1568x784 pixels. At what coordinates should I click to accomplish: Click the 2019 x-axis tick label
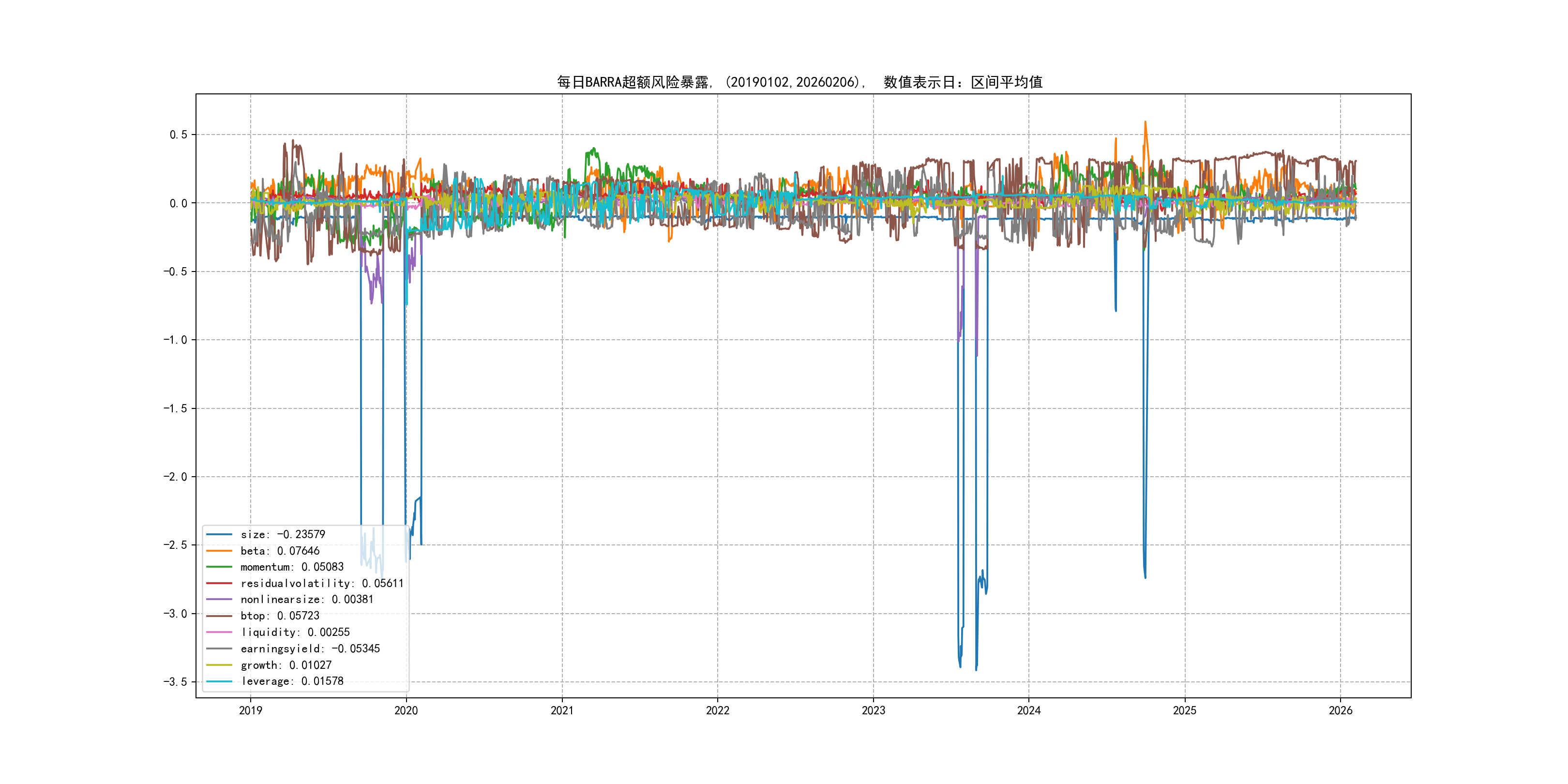pyautogui.click(x=250, y=710)
